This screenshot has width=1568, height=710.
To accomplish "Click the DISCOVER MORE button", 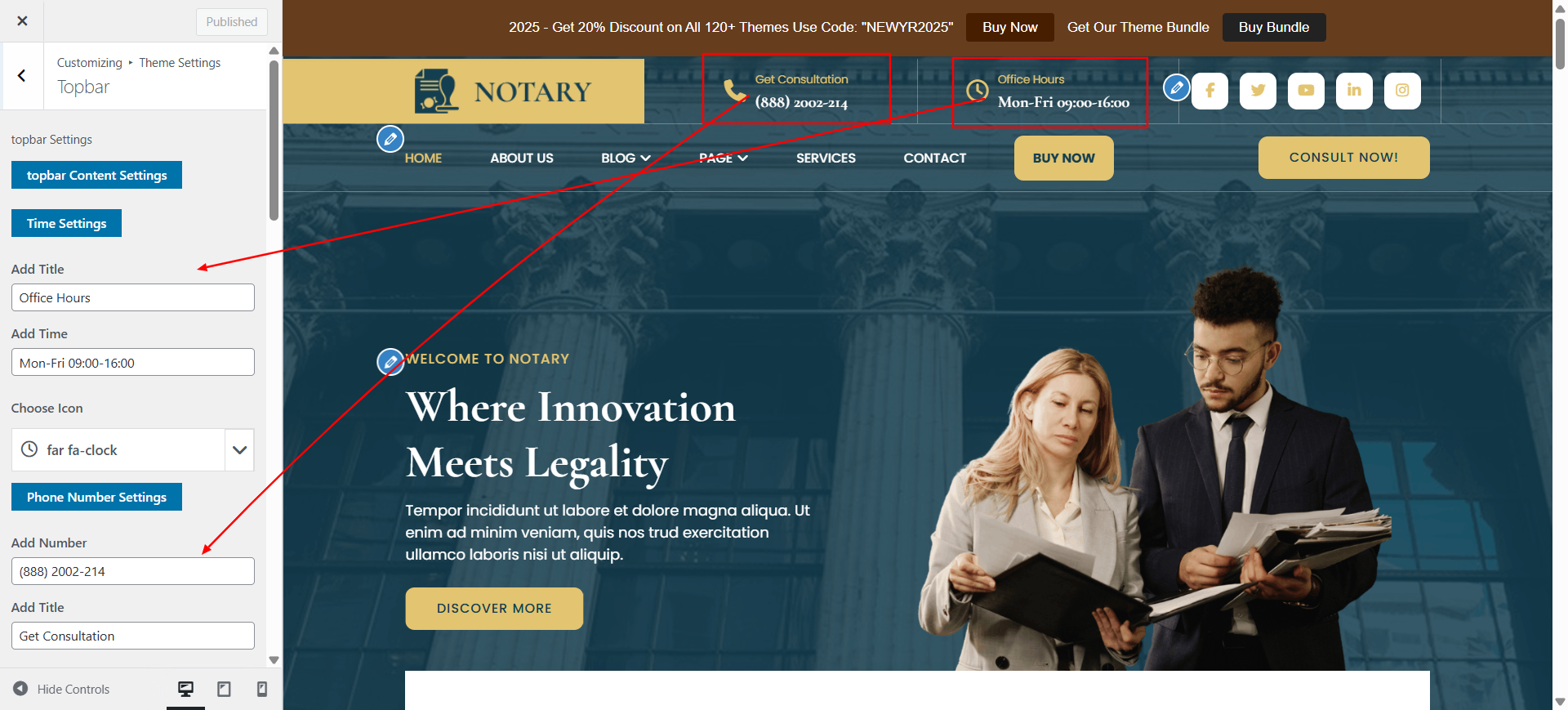I will [x=494, y=609].
